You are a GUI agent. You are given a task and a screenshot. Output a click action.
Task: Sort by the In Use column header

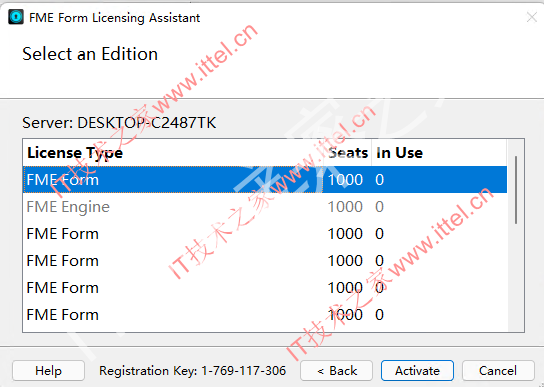point(439,153)
